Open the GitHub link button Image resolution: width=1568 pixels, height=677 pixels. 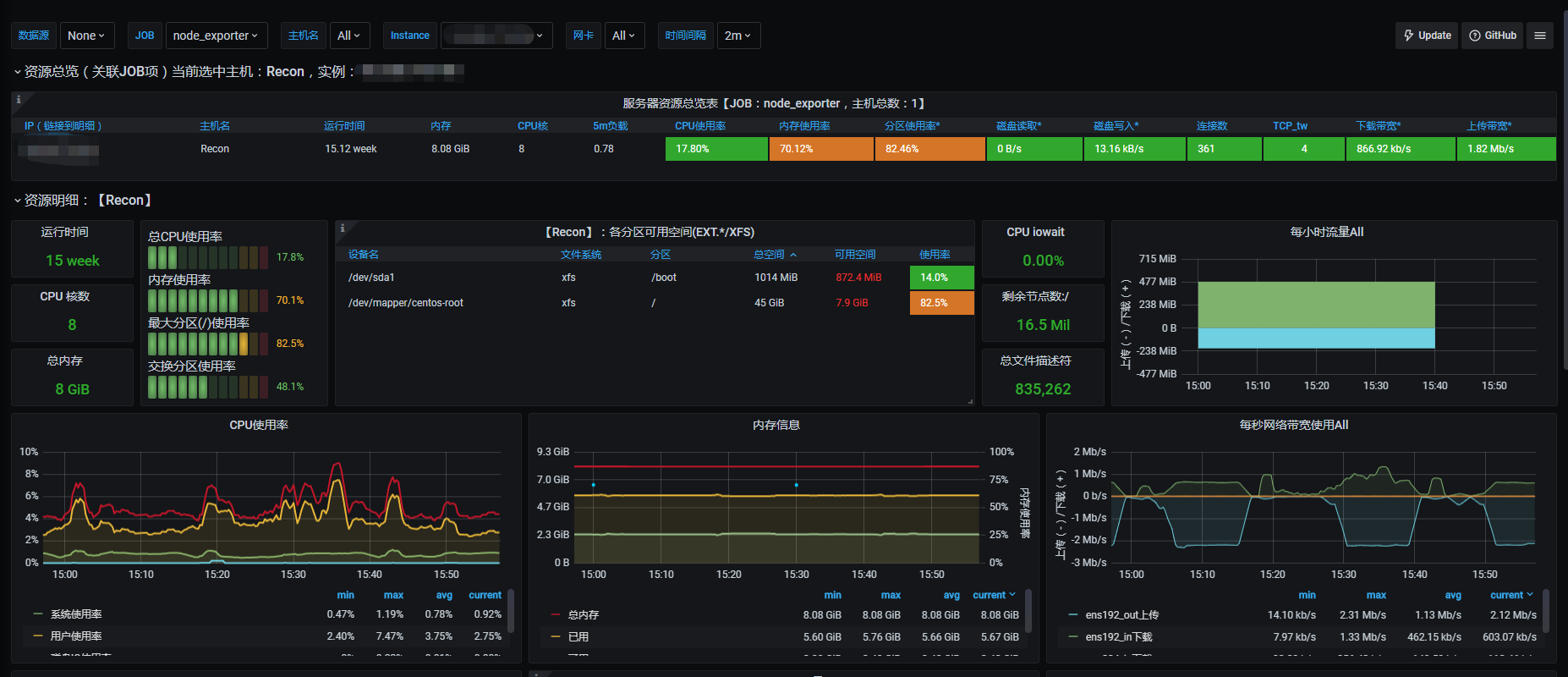coord(1493,36)
